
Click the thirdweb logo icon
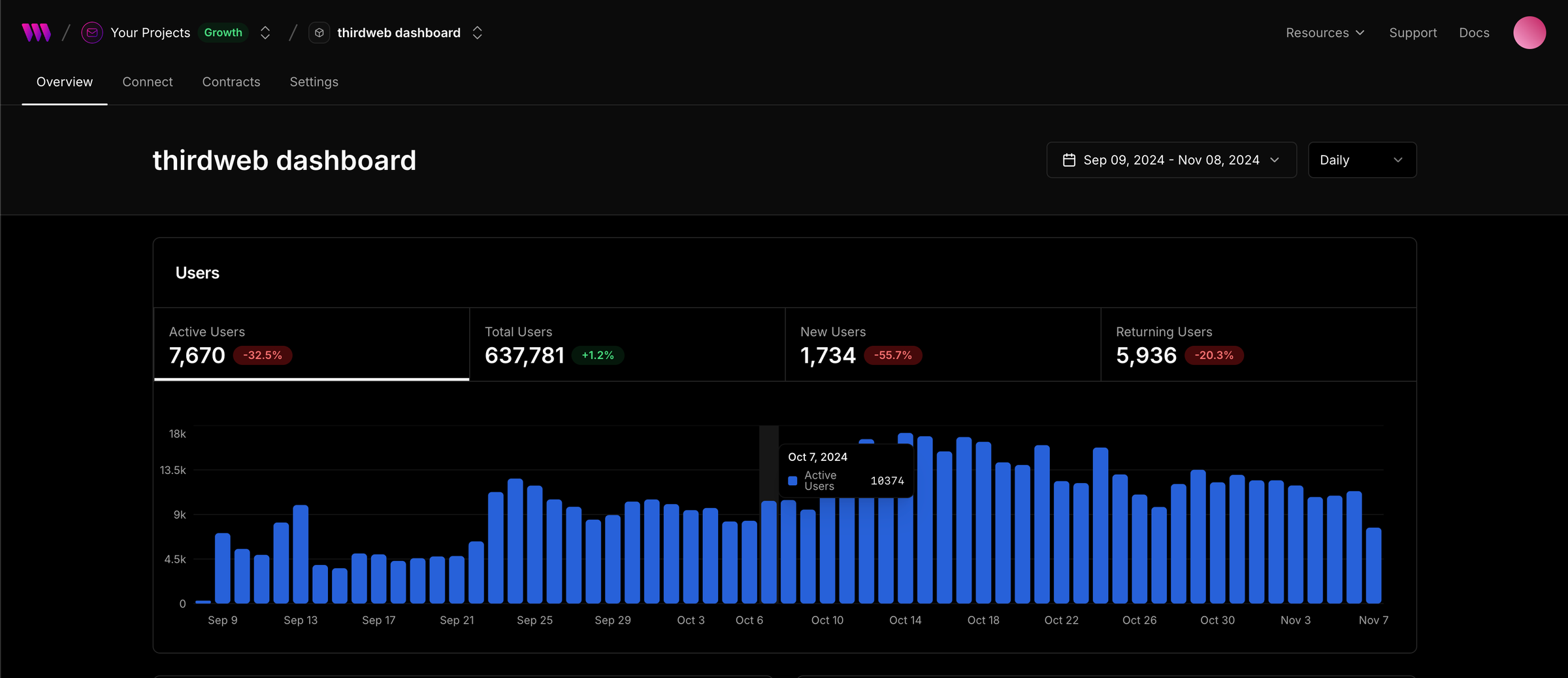[x=36, y=33]
